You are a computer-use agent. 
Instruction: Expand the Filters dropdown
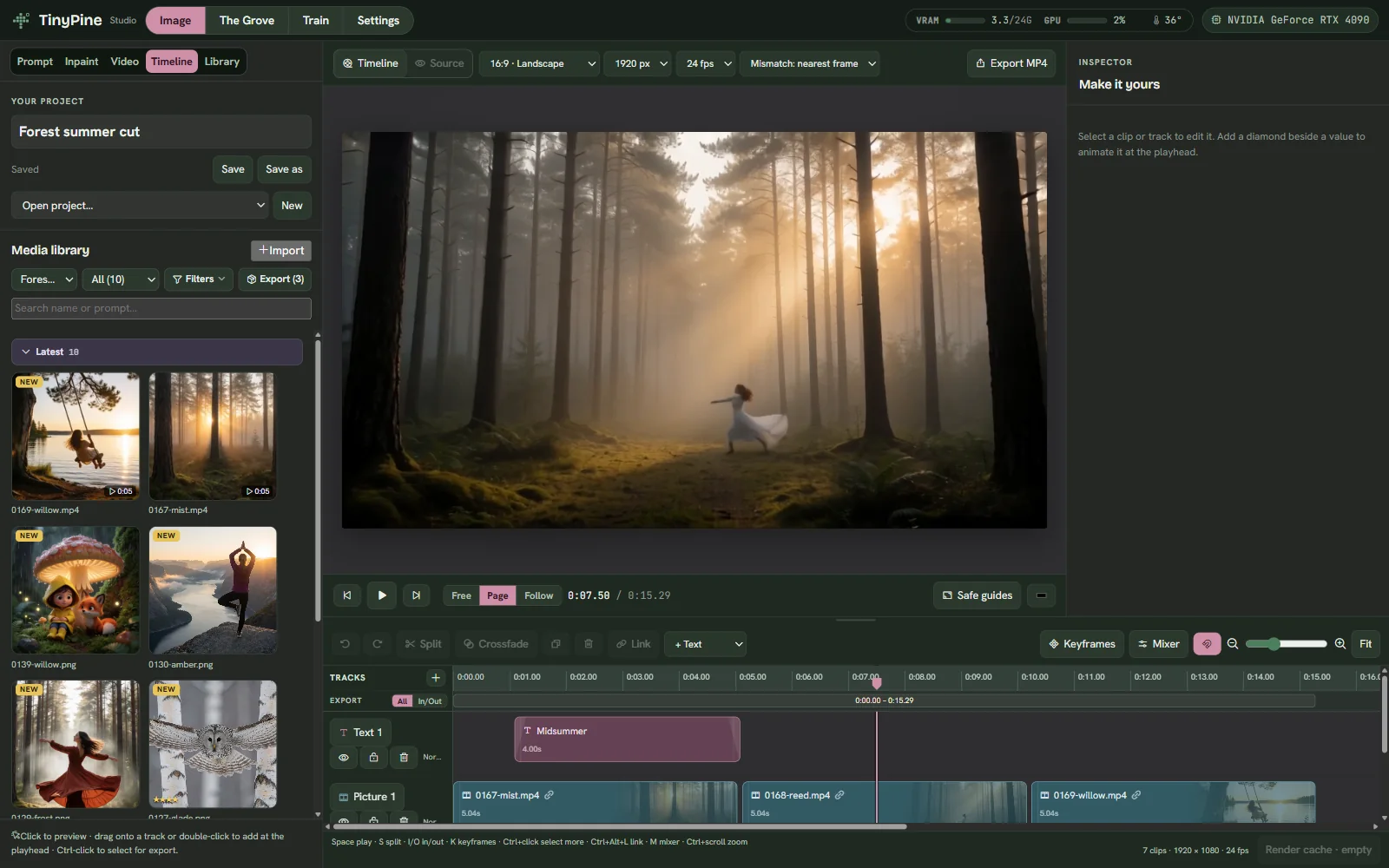[199, 279]
